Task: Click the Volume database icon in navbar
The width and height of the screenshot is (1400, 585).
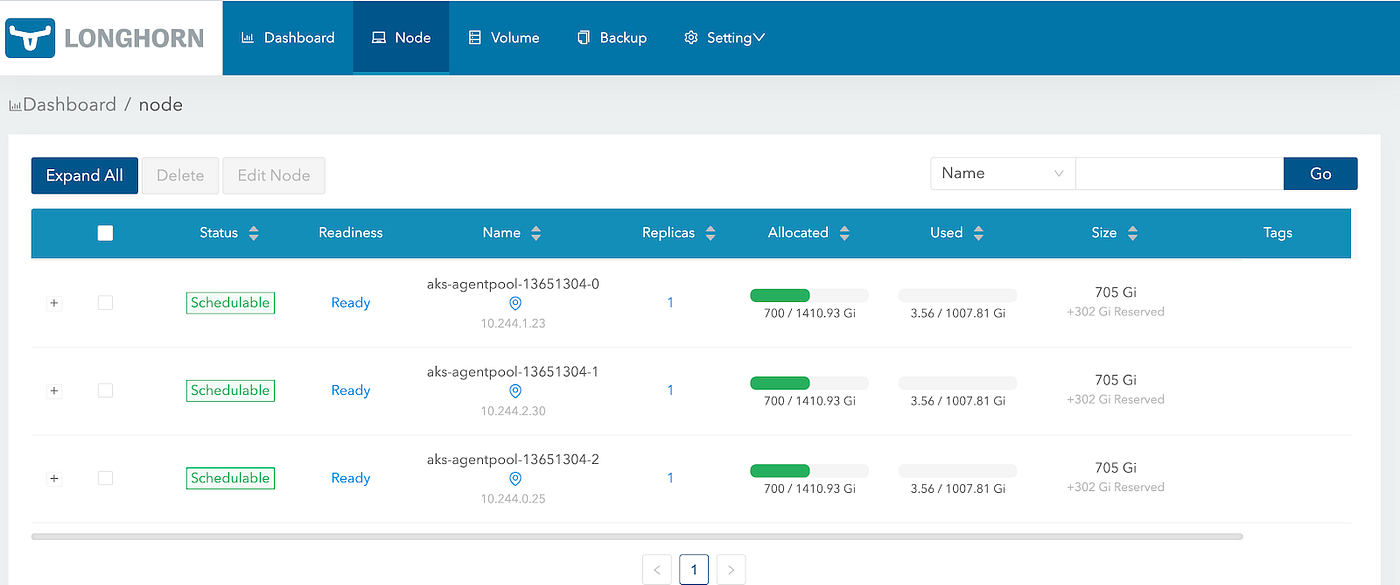Action: tap(475, 38)
